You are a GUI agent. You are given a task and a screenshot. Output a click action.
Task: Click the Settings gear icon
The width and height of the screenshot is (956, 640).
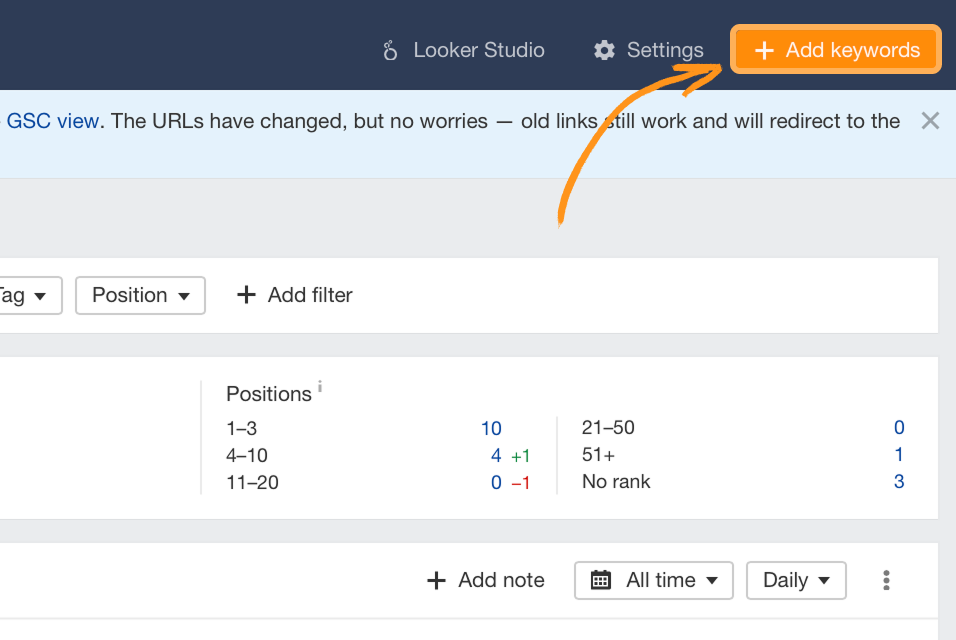point(605,50)
